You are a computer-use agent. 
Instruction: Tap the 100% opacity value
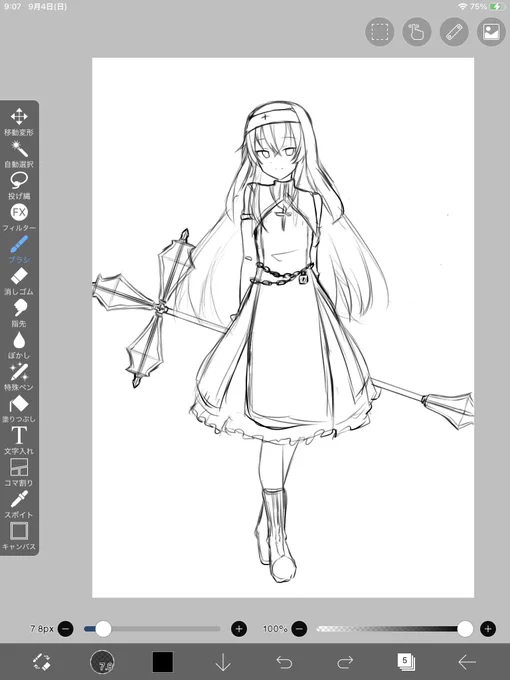click(275, 628)
